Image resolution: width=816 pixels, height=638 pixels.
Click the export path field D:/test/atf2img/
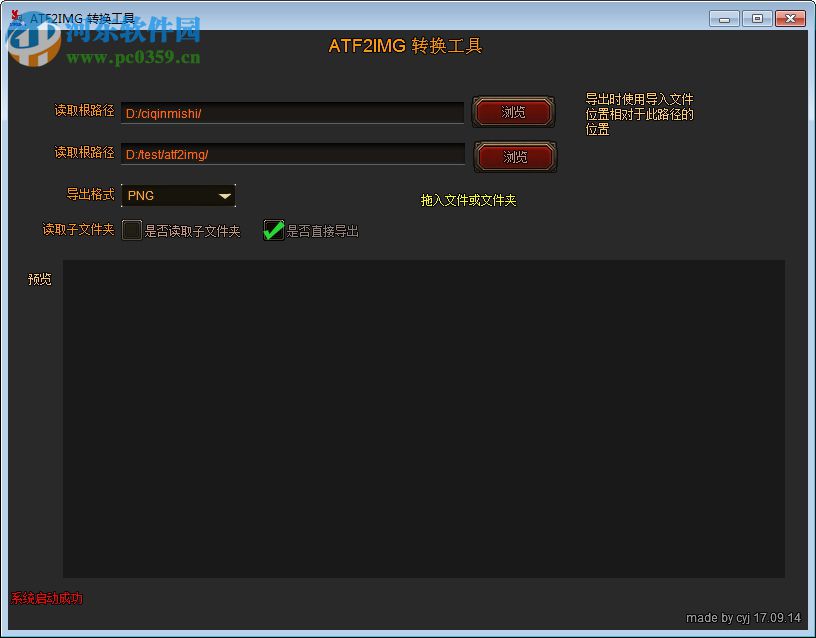292,155
